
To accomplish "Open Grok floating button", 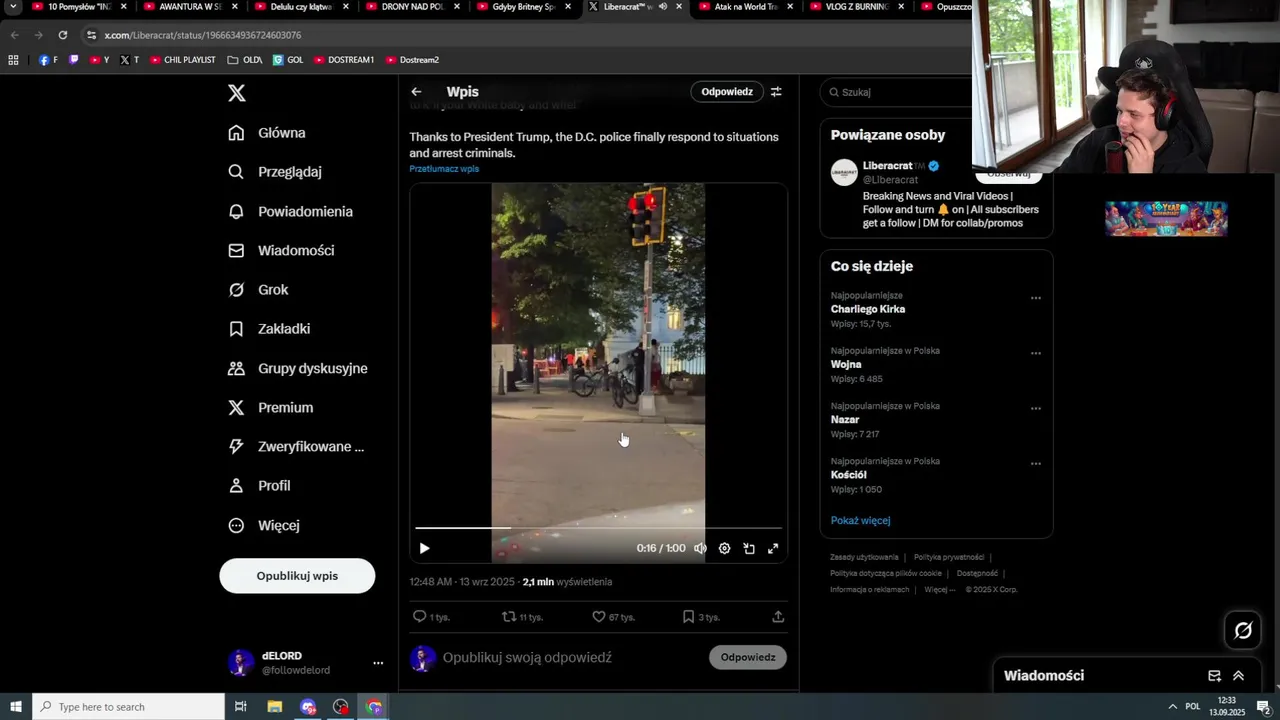I will (1243, 630).
